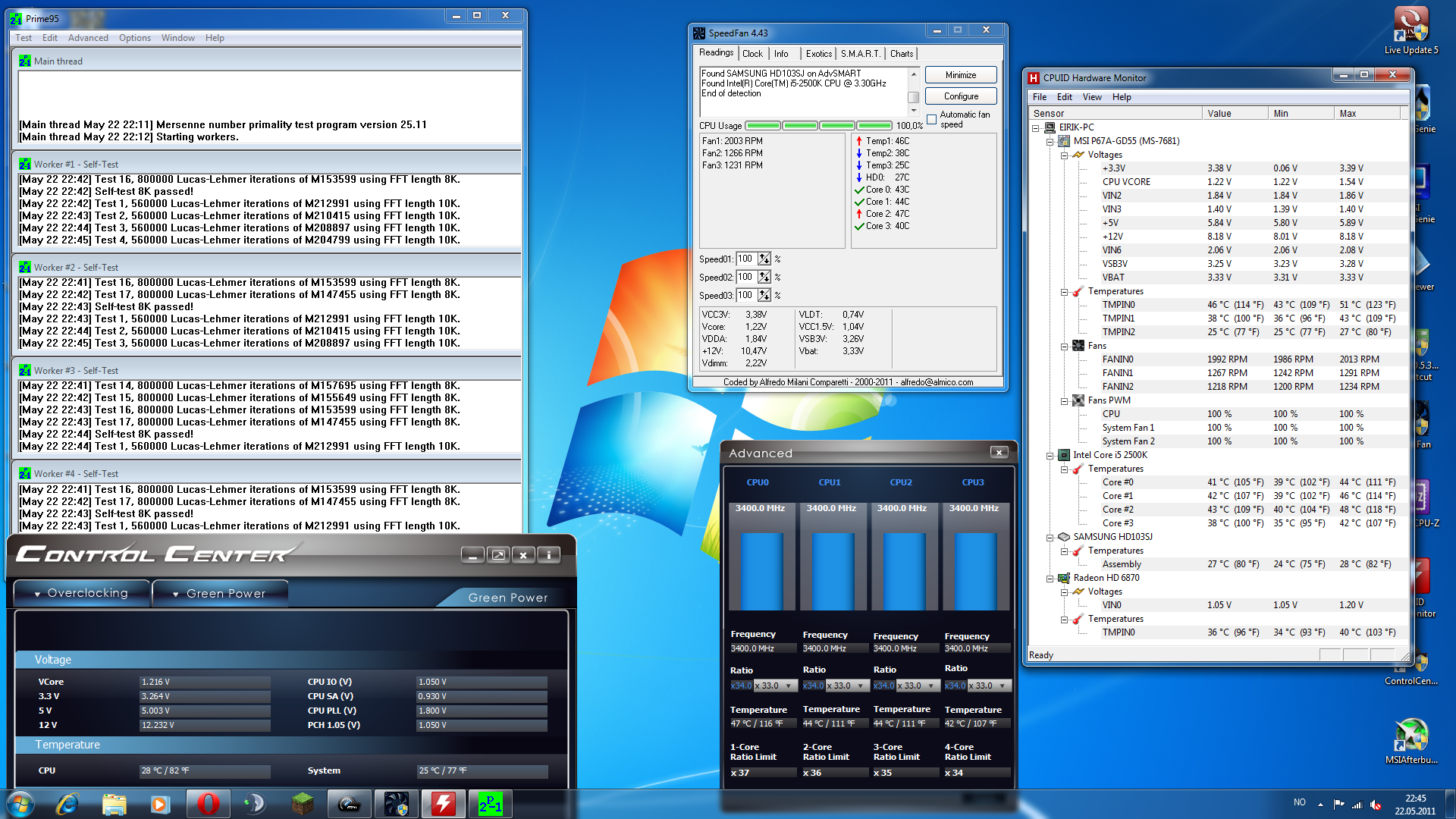Image resolution: width=1456 pixels, height=819 pixels.
Task: Click the Control Center restore-window icon
Action: pyautogui.click(x=498, y=555)
